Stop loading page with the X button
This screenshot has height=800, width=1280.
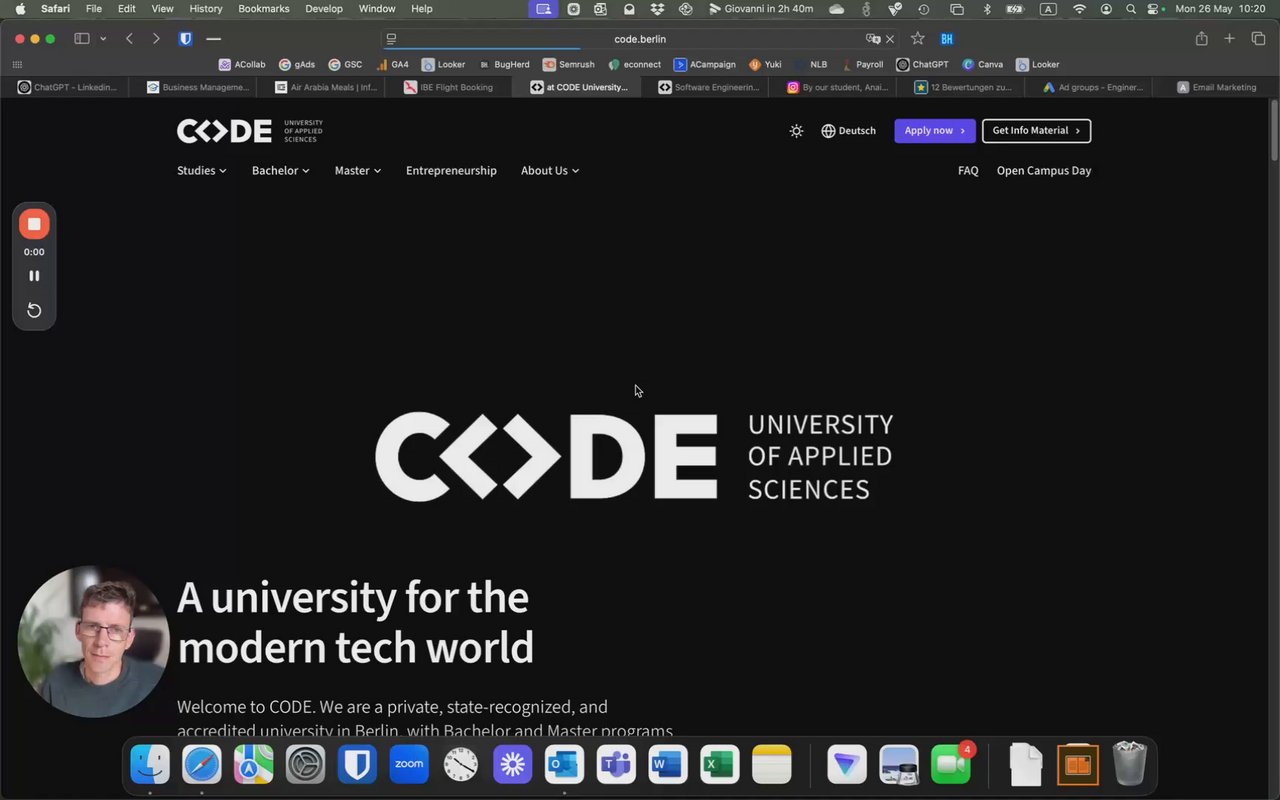(x=890, y=39)
